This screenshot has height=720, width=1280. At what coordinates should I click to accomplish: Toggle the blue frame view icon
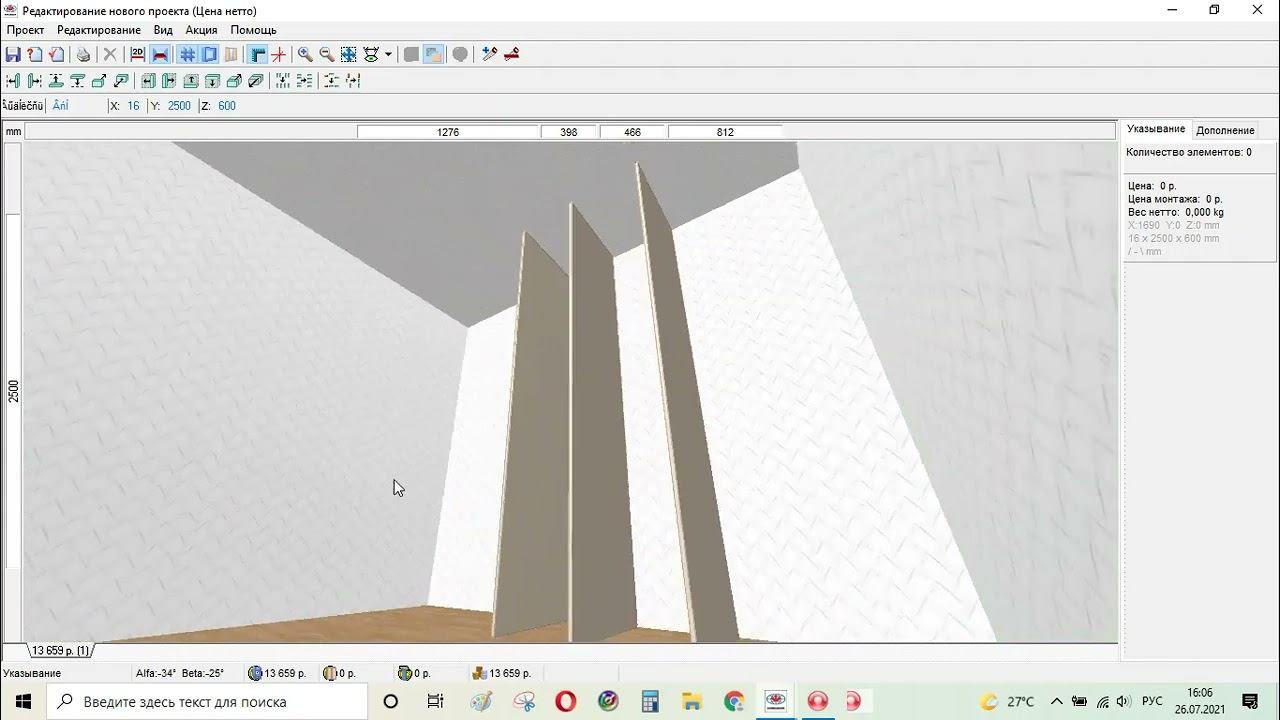pos(210,54)
